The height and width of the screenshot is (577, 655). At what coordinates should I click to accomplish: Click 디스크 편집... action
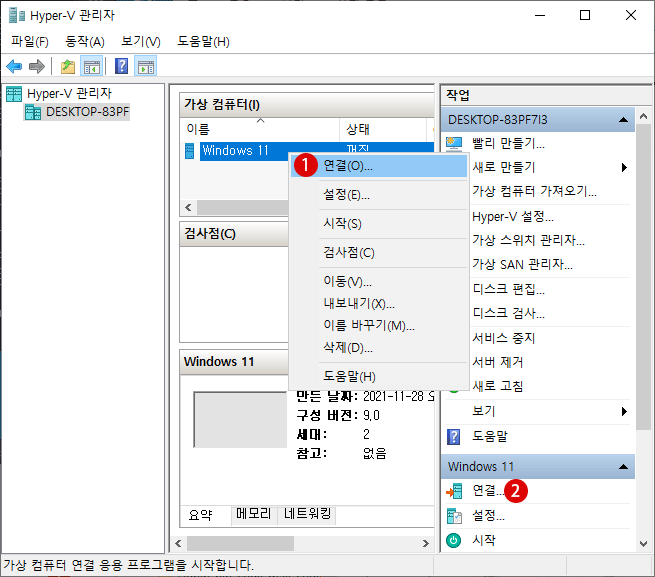[508, 289]
